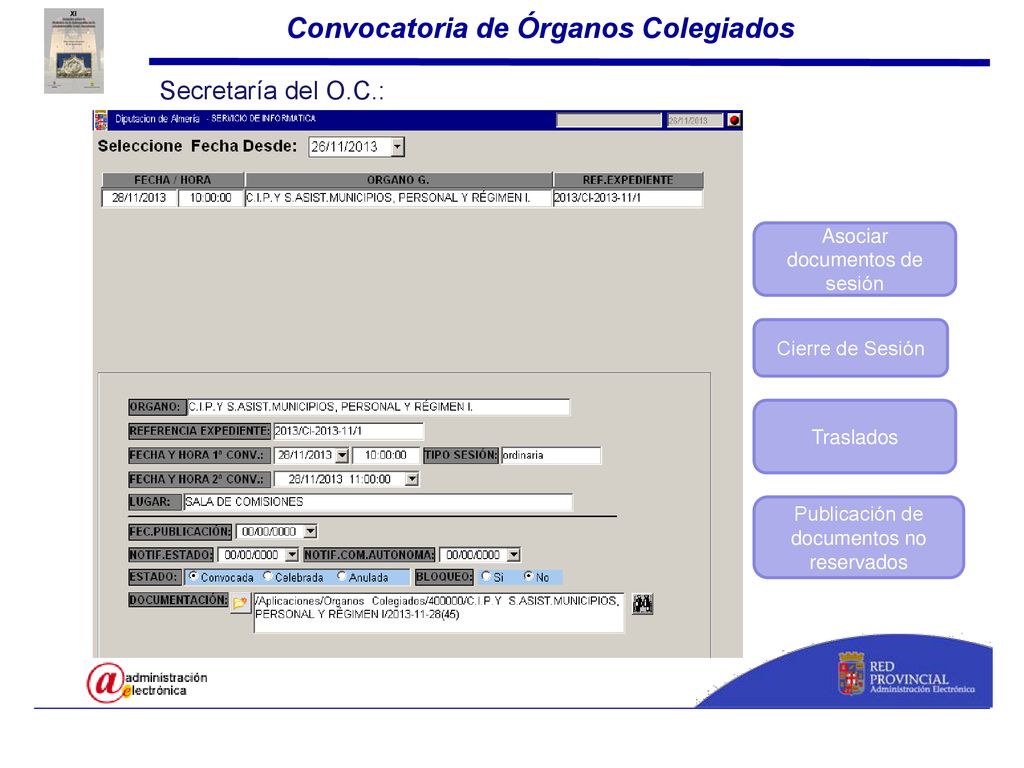Open the 2ª Conv. date-time dropdown arrow
This screenshot has height=768, width=1024.
(x=411, y=479)
